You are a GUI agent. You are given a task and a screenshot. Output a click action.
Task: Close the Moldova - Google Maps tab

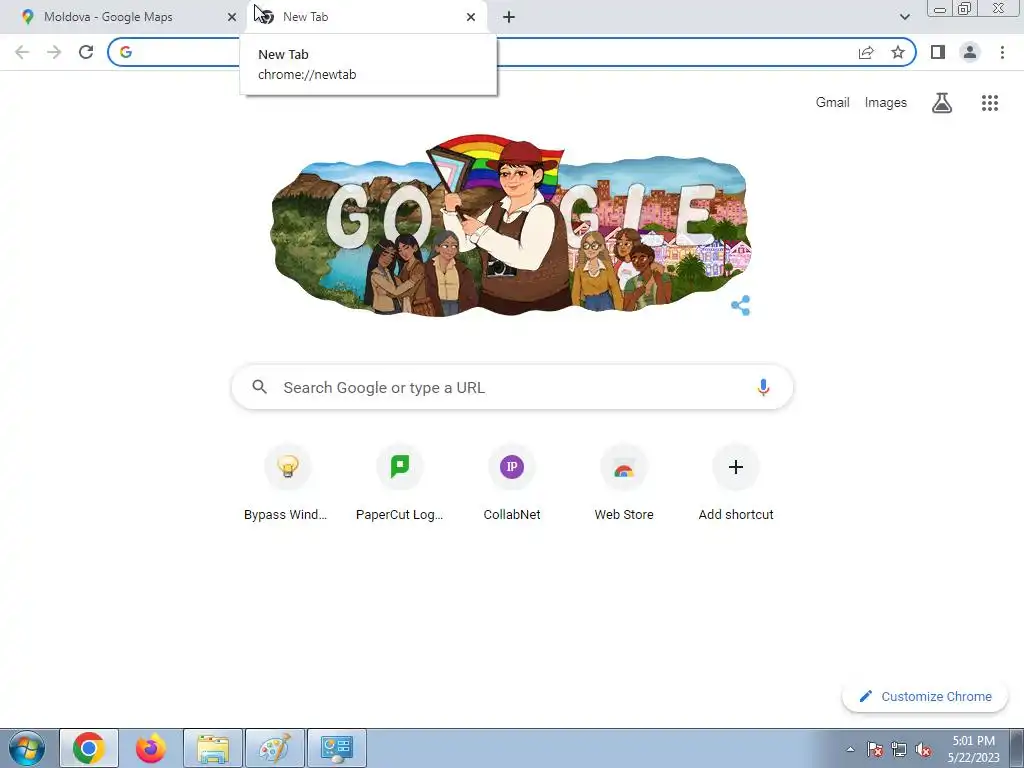pos(232,17)
